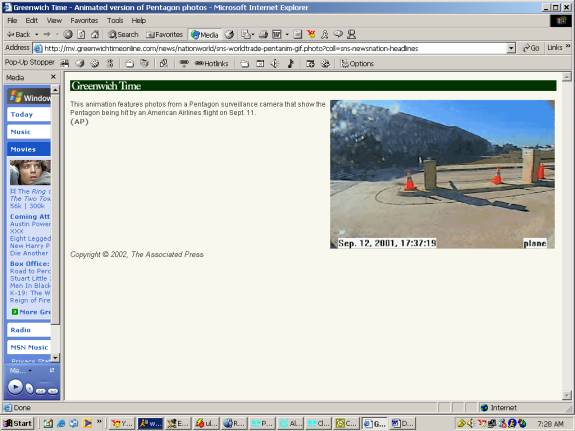
Task: Refresh the current page
Action: coord(81,34)
